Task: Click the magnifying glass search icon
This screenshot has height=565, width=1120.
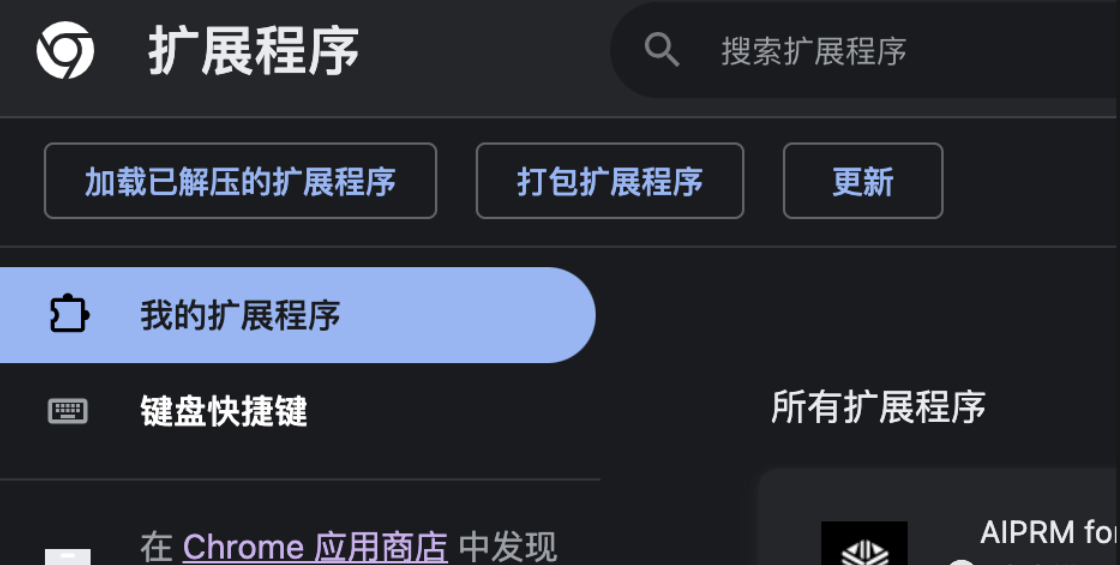Action: (661, 50)
